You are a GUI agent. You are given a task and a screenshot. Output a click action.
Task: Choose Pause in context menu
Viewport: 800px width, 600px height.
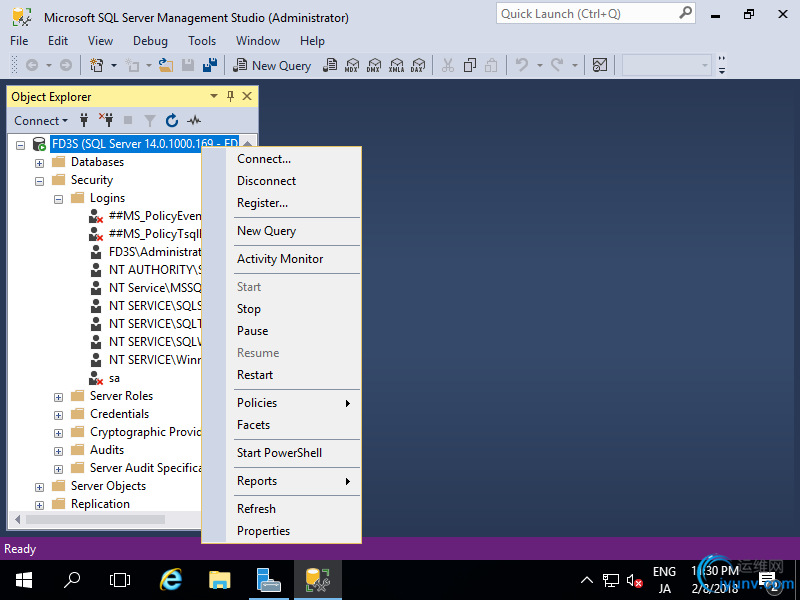click(x=282, y=331)
